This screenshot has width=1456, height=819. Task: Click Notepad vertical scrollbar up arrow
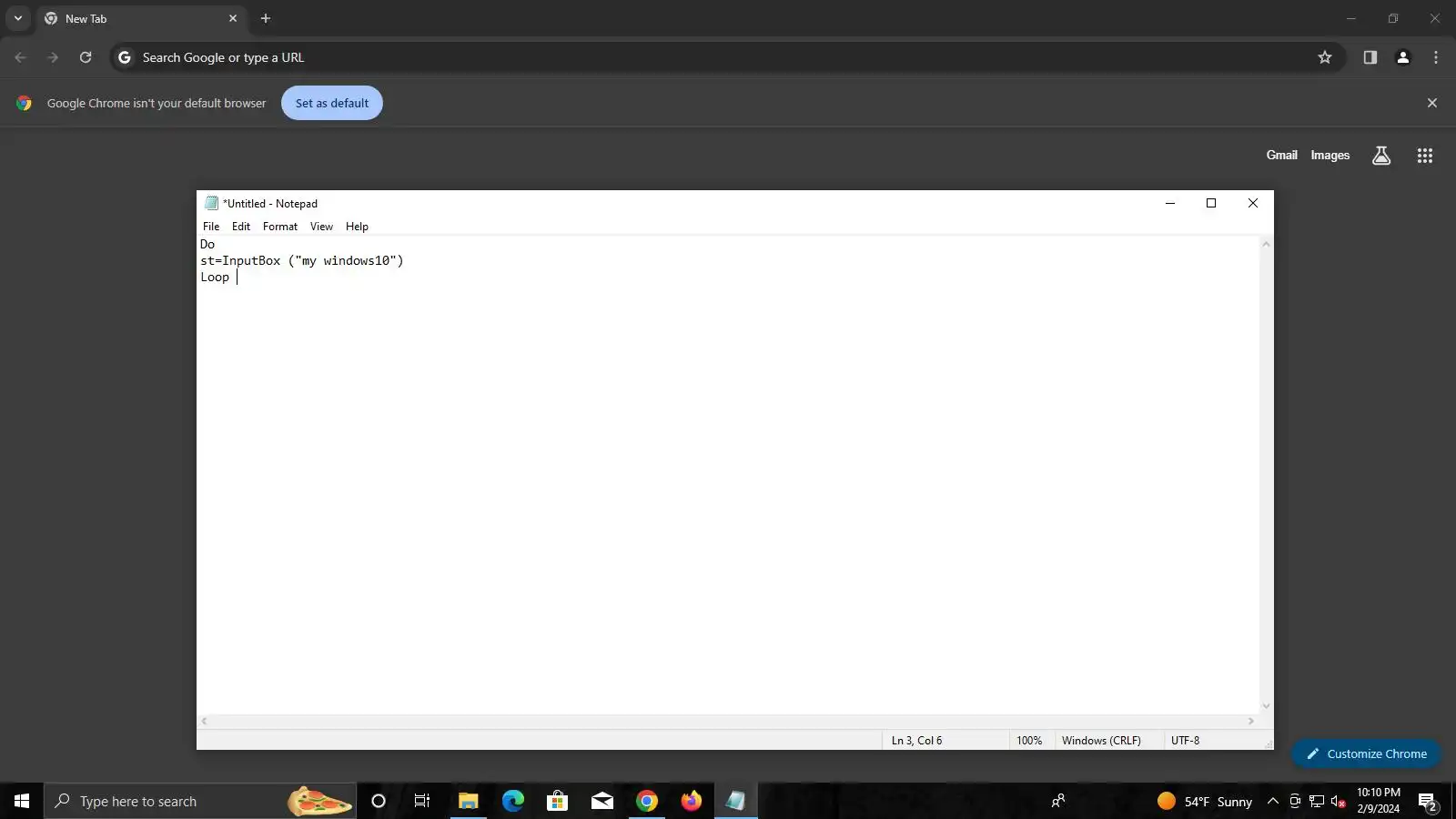pyautogui.click(x=1266, y=244)
